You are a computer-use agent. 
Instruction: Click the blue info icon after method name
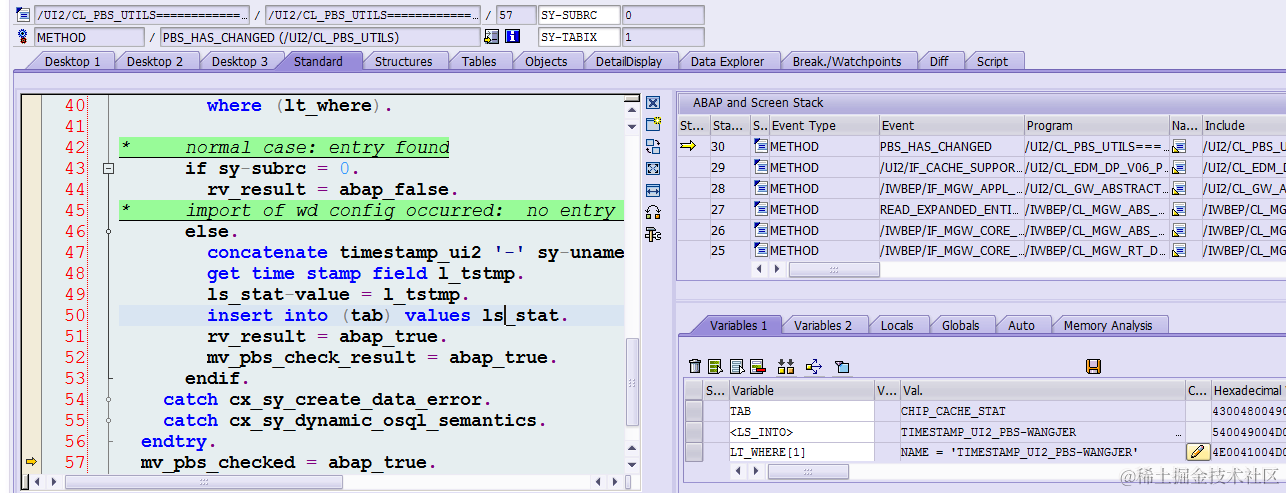[x=513, y=37]
